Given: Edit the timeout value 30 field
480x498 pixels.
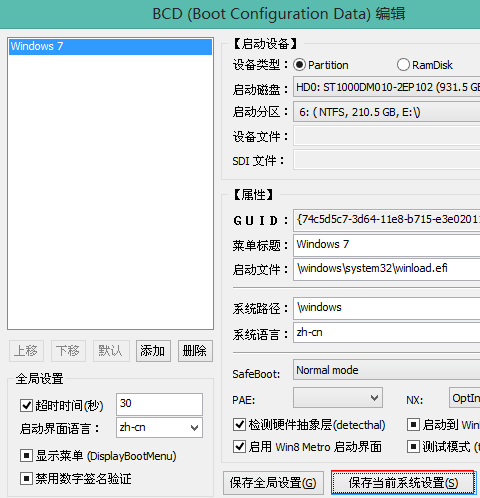Looking at the screenshot, I should [x=159, y=404].
